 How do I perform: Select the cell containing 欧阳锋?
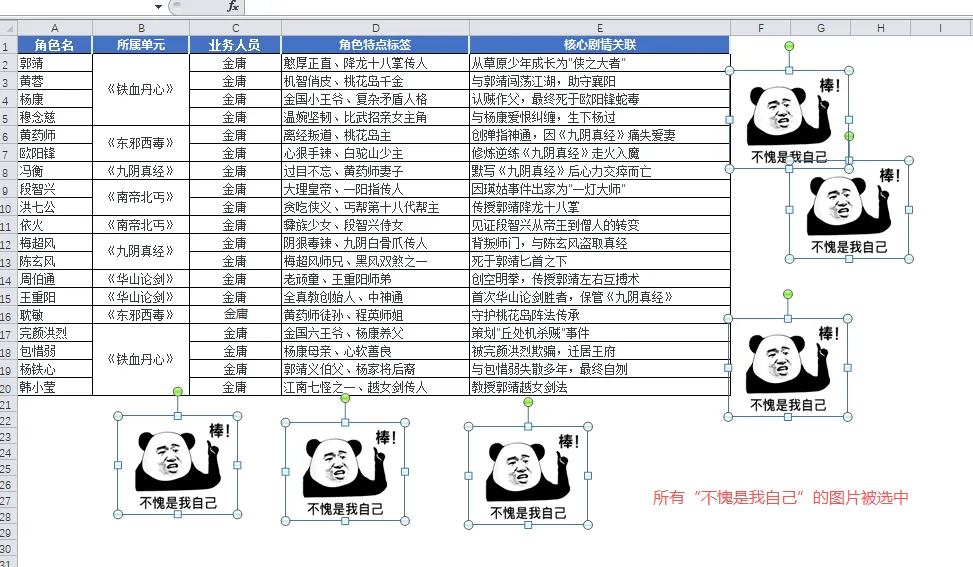coord(55,153)
